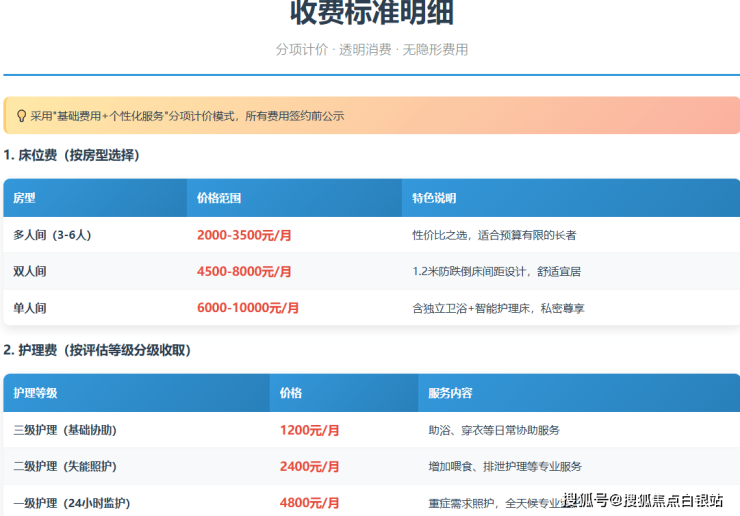Select the 一级护理（24小时监护） row label
This screenshot has height=516, width=740.
71,503
